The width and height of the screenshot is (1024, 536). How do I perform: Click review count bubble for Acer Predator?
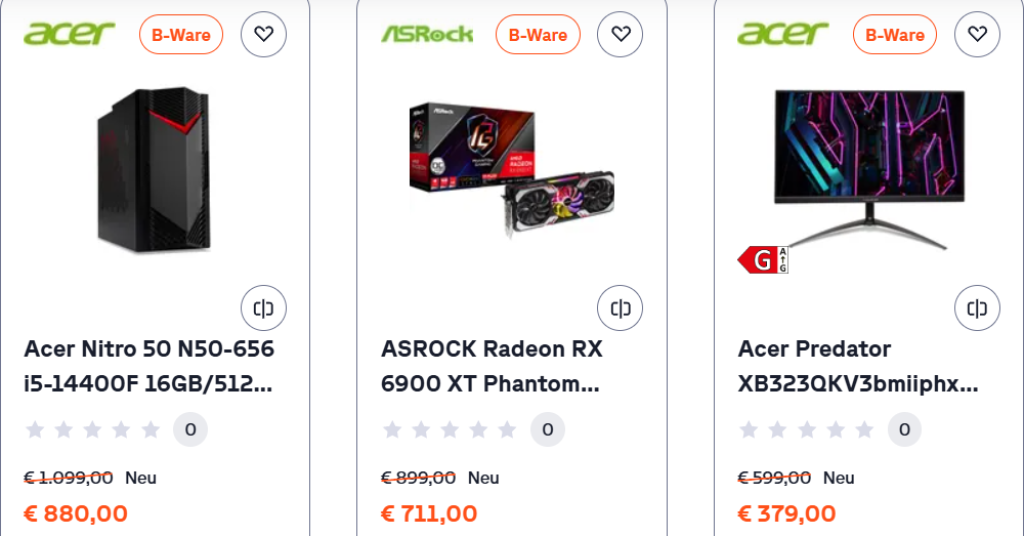point(904,430)
